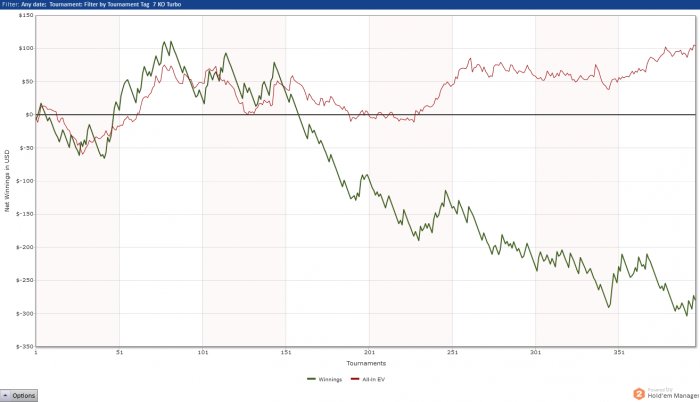Screen dimensions: 700x402
Task: Click the 301 x-axis tick label
Action: [535, 352]
